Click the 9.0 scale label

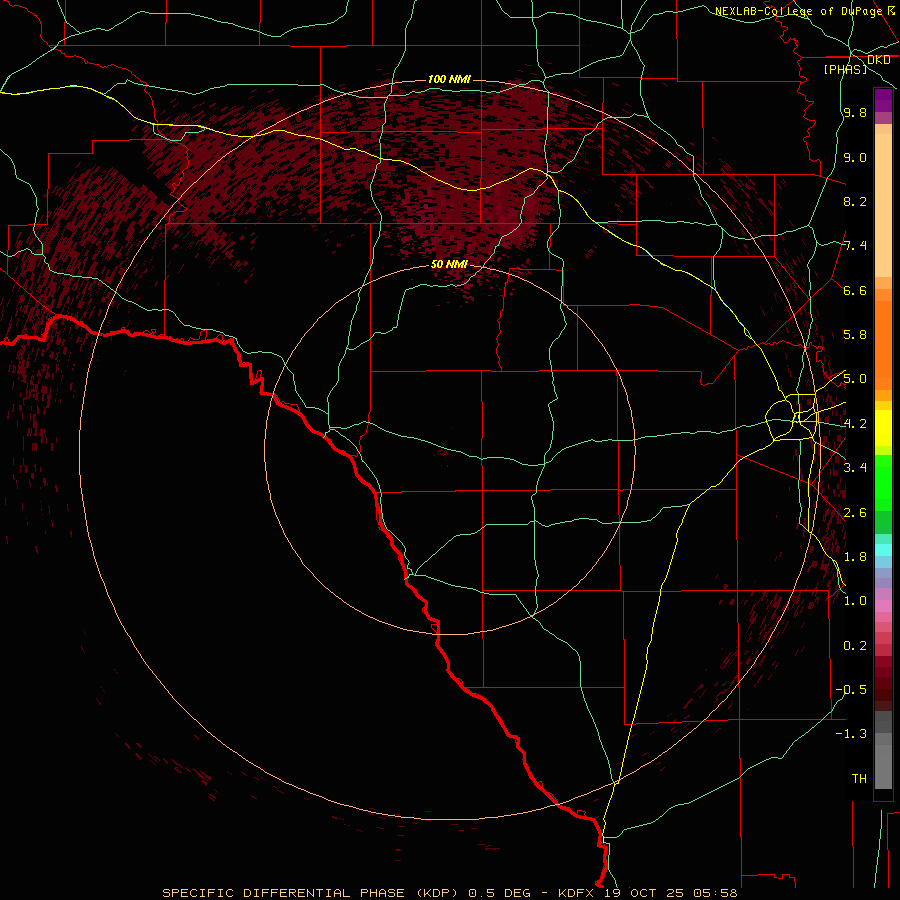(855, 157)
